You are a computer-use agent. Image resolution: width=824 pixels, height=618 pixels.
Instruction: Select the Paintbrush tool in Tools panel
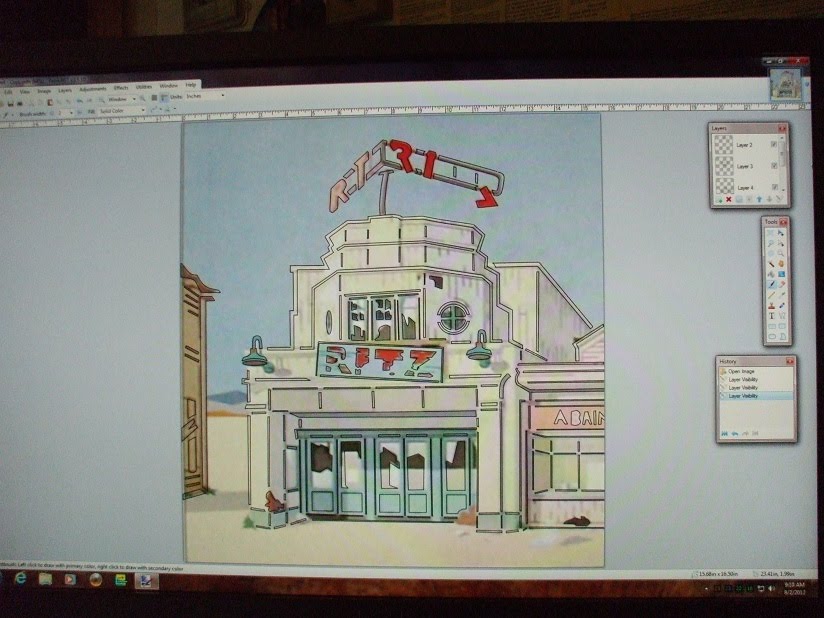pos(771,284)
